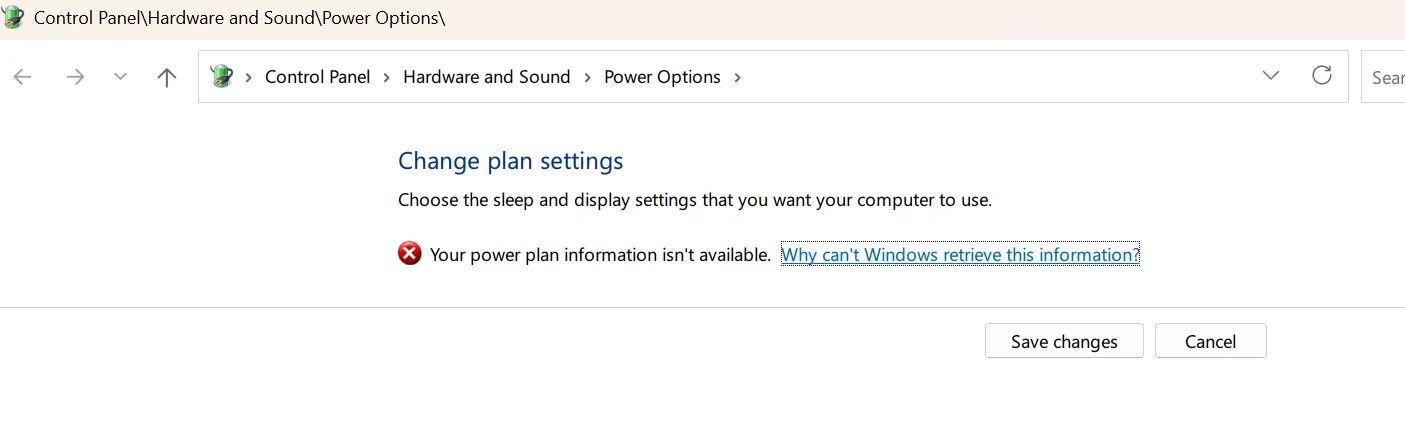Open the recent locations chevron
1405x442 pixels.
click(x=121, y=77)
